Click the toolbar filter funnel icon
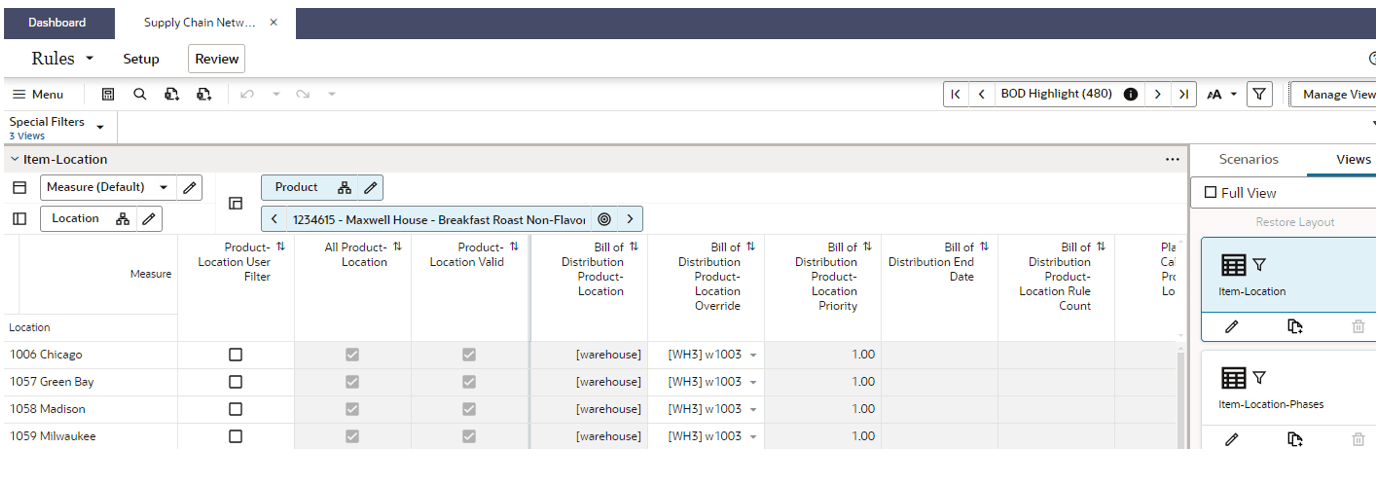 1260,94
